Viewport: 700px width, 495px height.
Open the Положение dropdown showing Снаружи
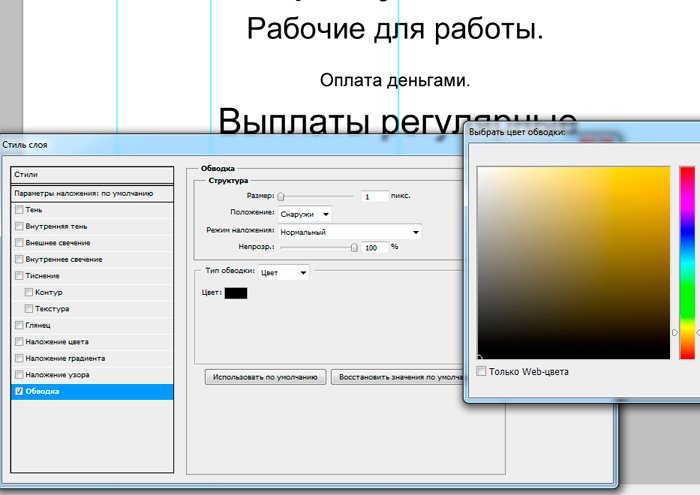(x=306, y=213)
